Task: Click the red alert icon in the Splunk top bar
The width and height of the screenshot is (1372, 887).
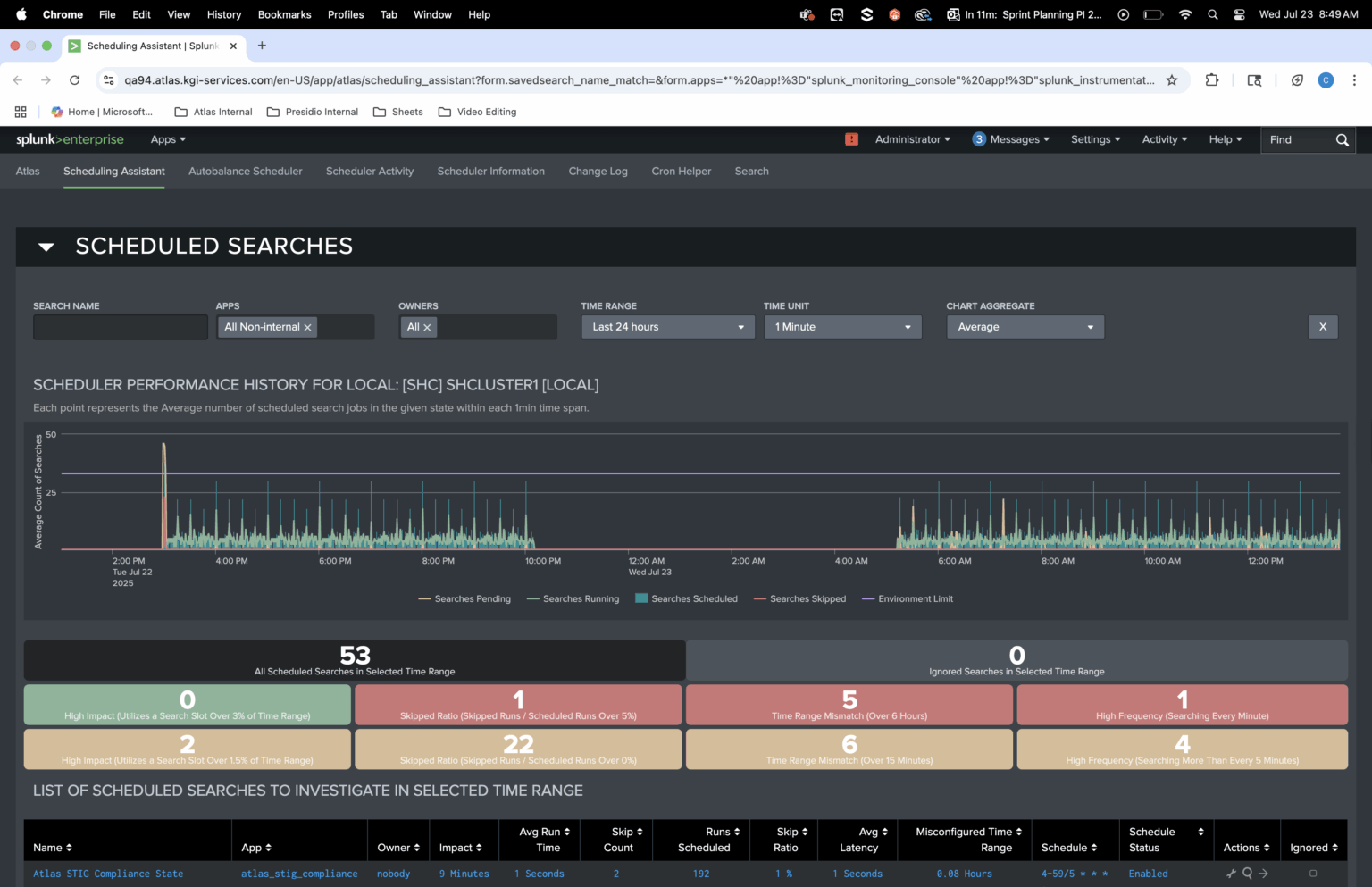Action: tap(851, 139)
